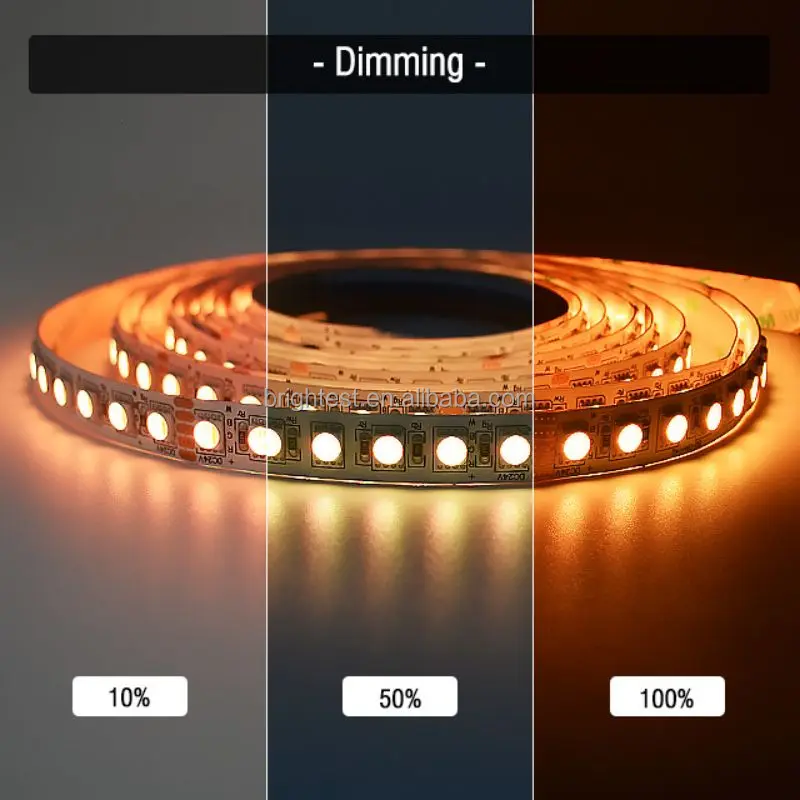This screenshot has width=800, height=800.
Task: Select the 100% brightness label
Action: click(667, 696)
